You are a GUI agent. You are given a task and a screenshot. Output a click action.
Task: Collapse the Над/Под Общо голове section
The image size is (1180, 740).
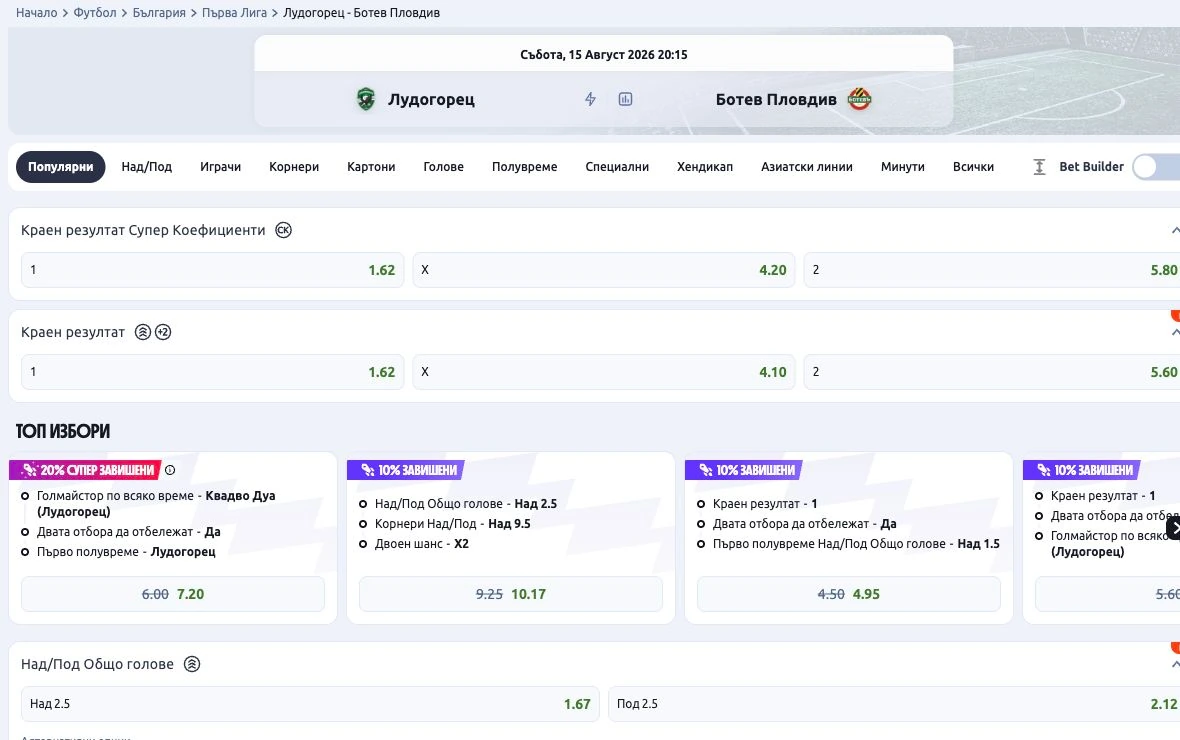[x=1175, y=664]
